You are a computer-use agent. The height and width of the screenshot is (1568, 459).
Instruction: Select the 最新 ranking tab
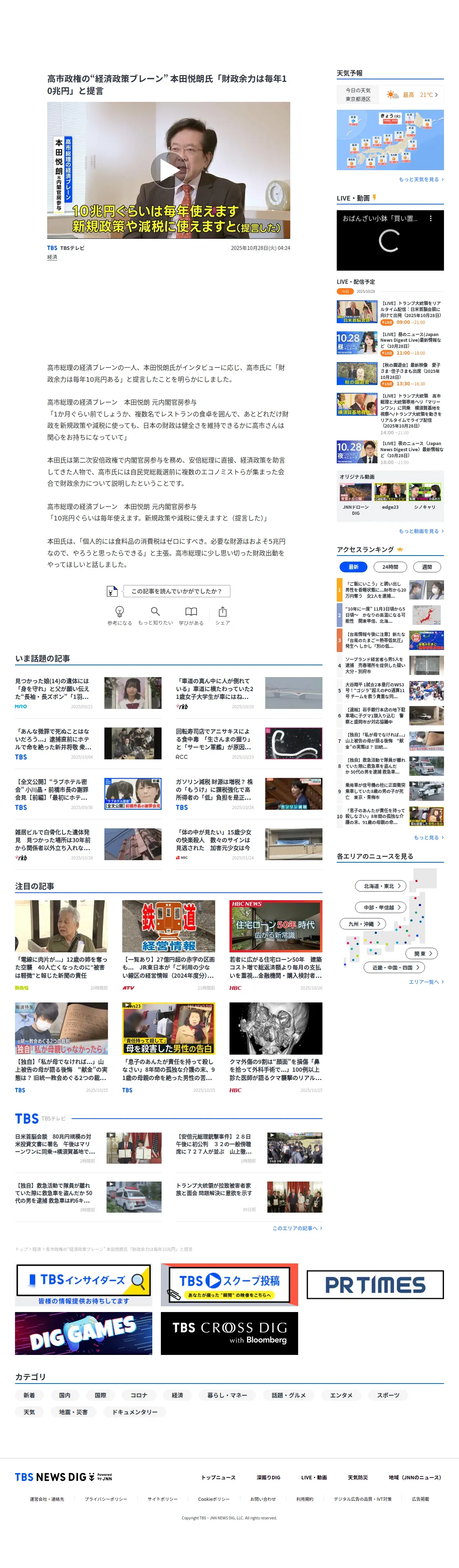(x=354, y=567)
